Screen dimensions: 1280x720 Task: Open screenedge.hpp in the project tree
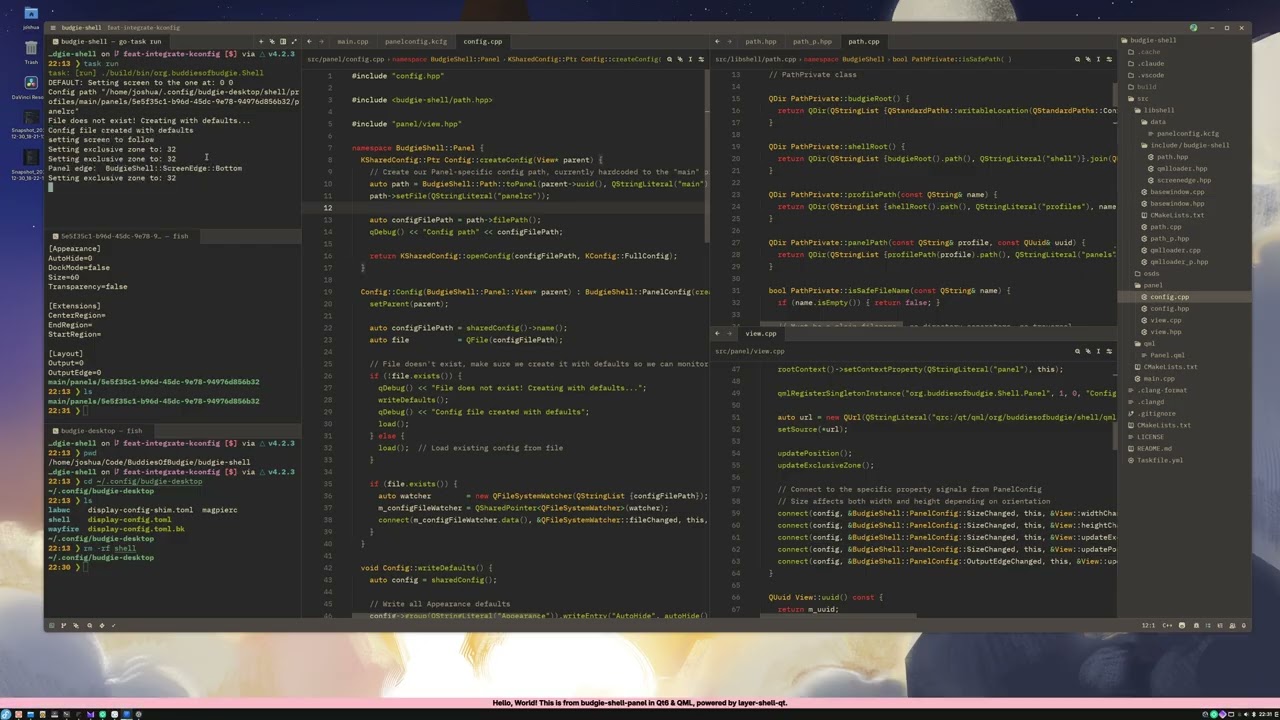tap(1178, 180)
